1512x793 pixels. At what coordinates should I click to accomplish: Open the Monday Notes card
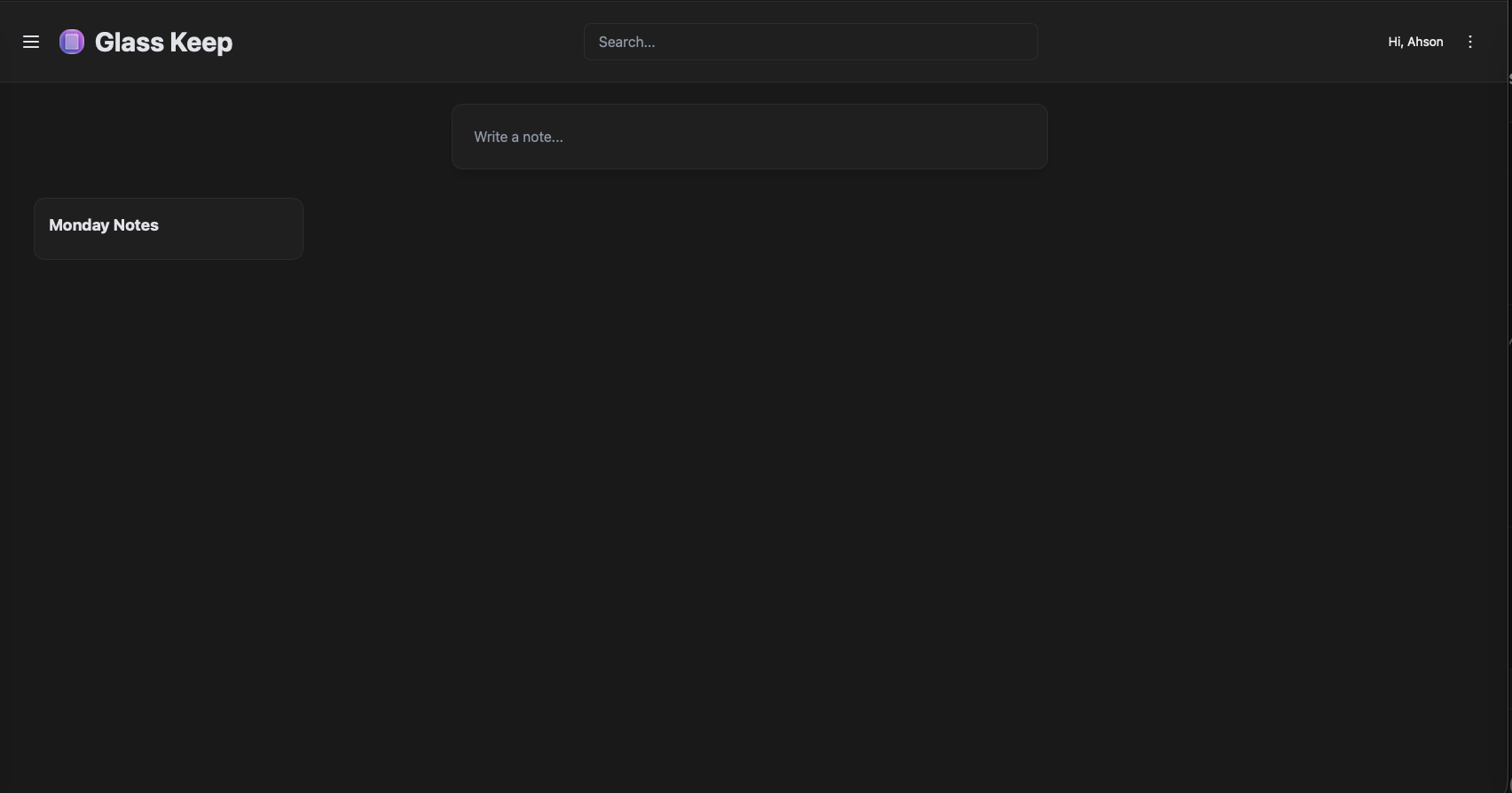pyautogui.click(x=169, y=229)
